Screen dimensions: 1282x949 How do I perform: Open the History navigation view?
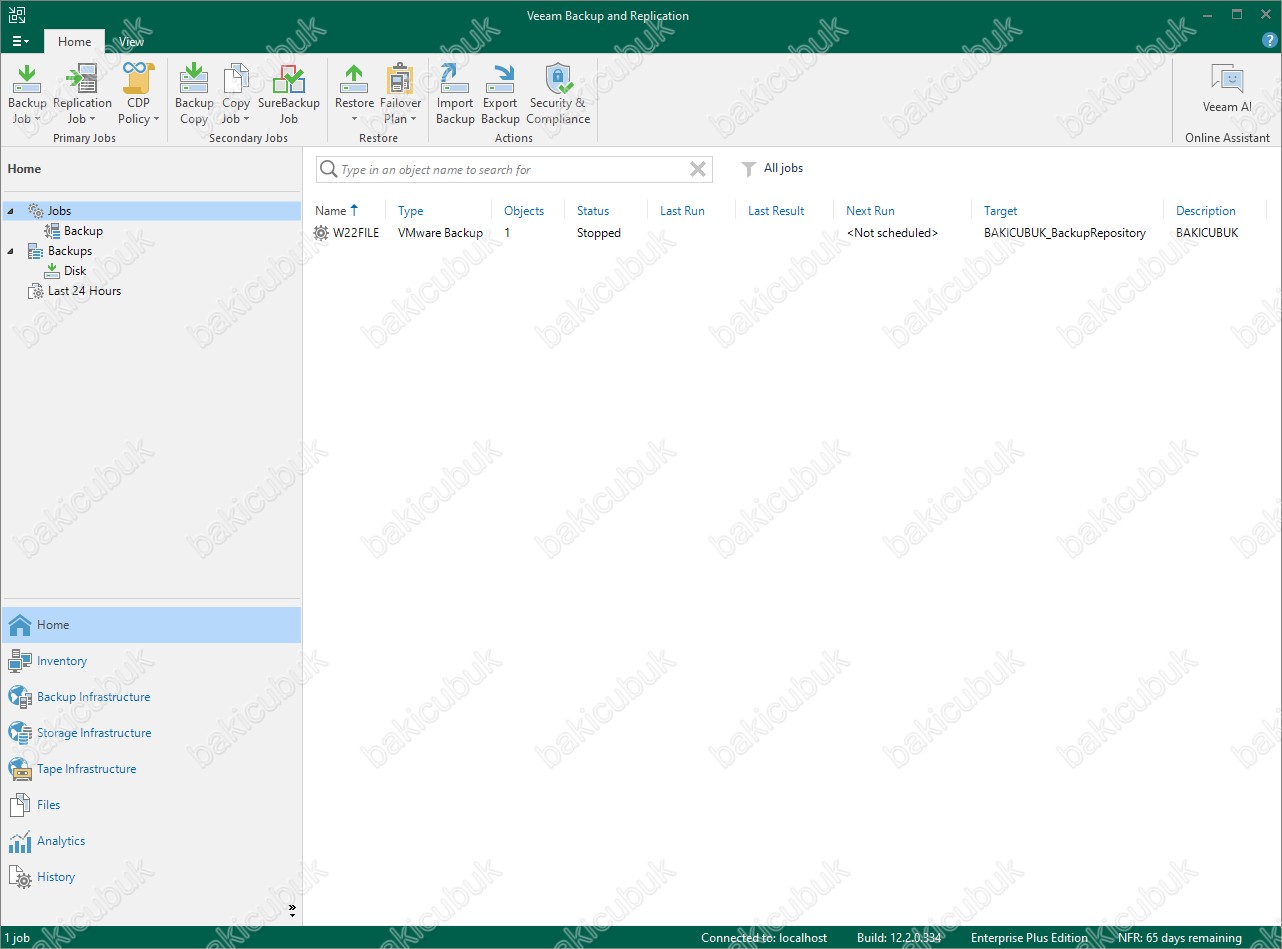[151, 877]
